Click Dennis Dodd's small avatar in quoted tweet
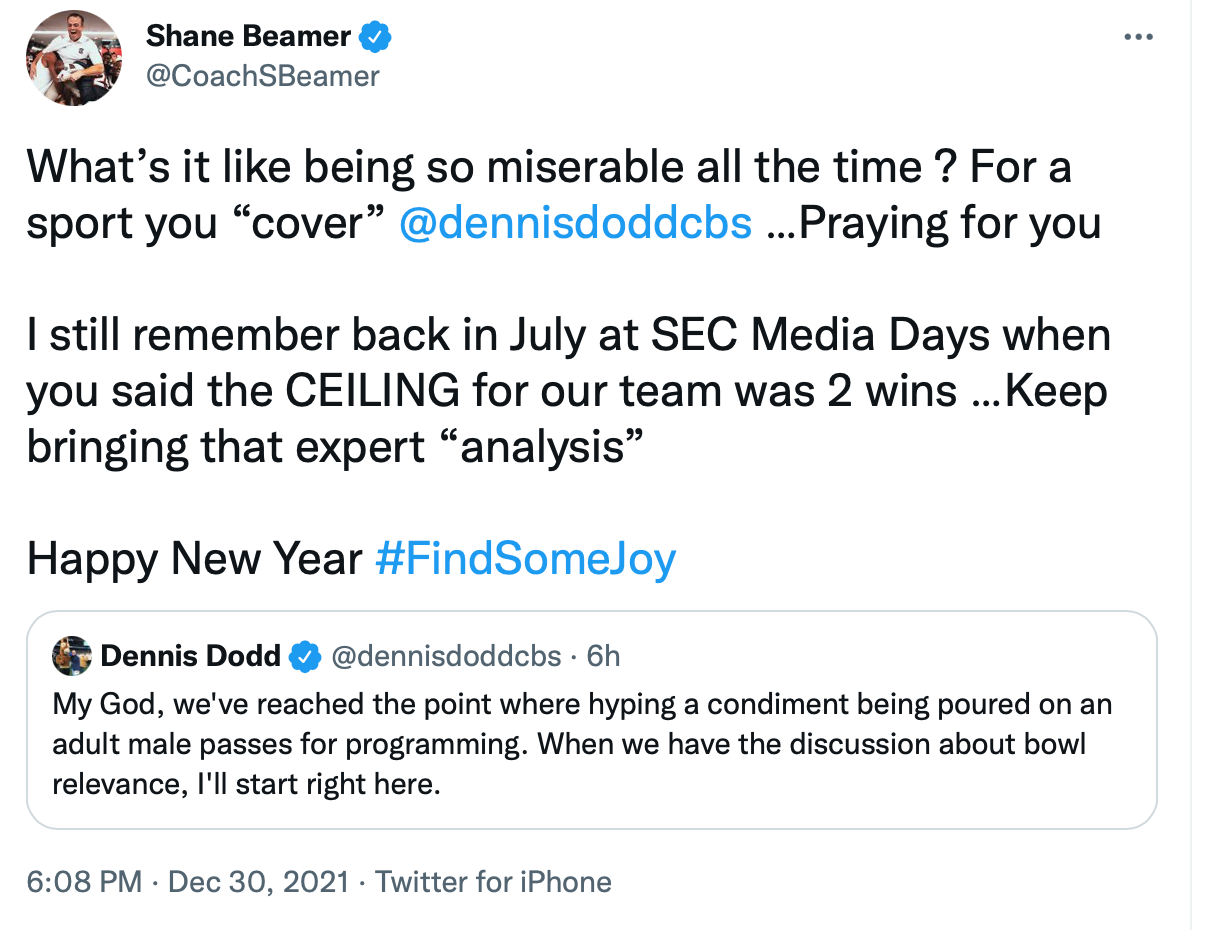The width and height of the screenshot is (1232, 930). [72, 656]
